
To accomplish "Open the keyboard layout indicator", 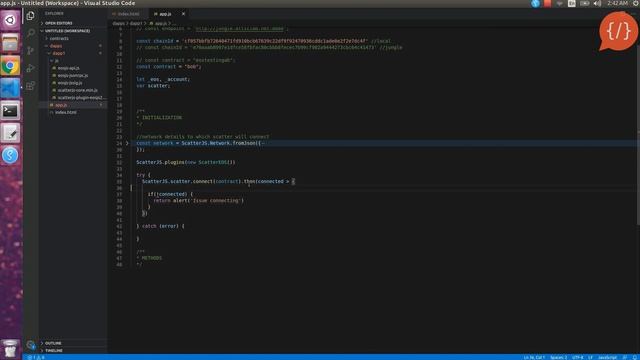I will tap(572, 3).
